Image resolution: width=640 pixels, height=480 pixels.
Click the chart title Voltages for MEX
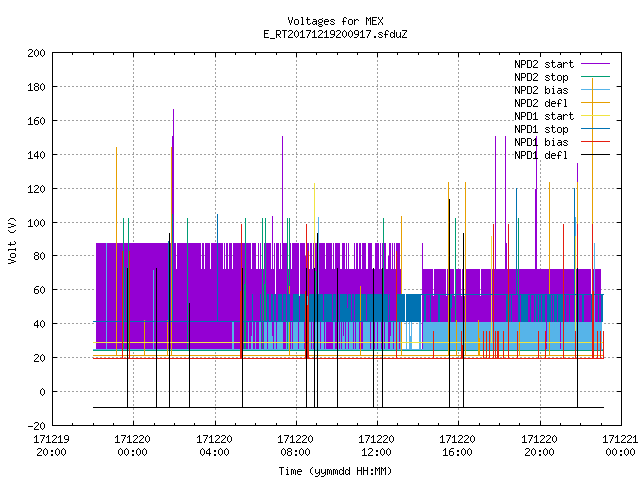click(335, 21)
